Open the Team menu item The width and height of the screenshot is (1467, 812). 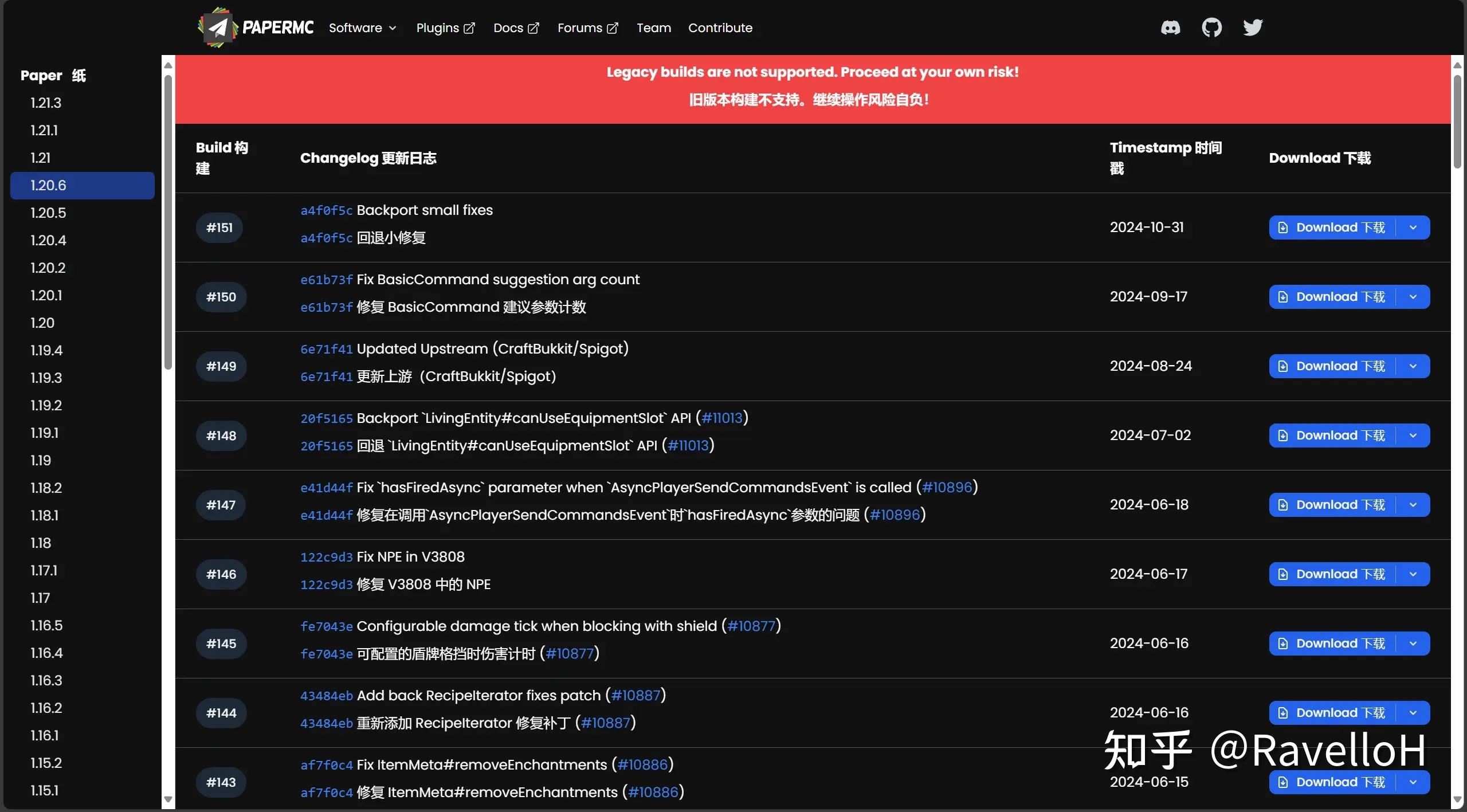pos(653,28)
